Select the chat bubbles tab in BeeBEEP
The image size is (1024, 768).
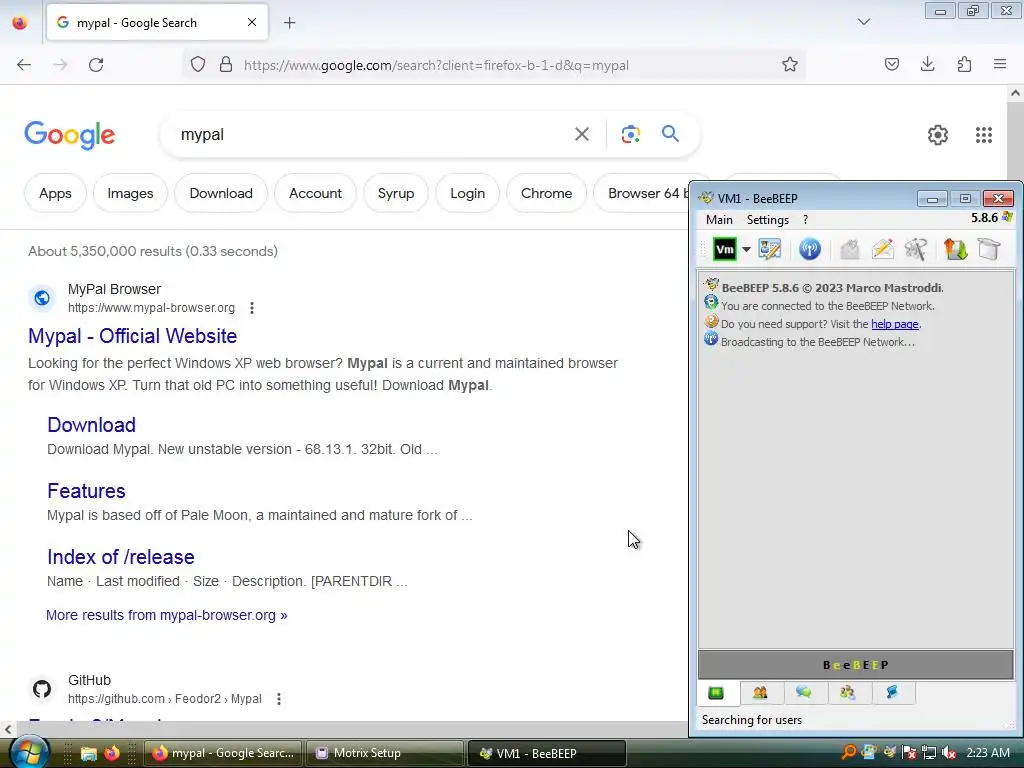(803, 693)
